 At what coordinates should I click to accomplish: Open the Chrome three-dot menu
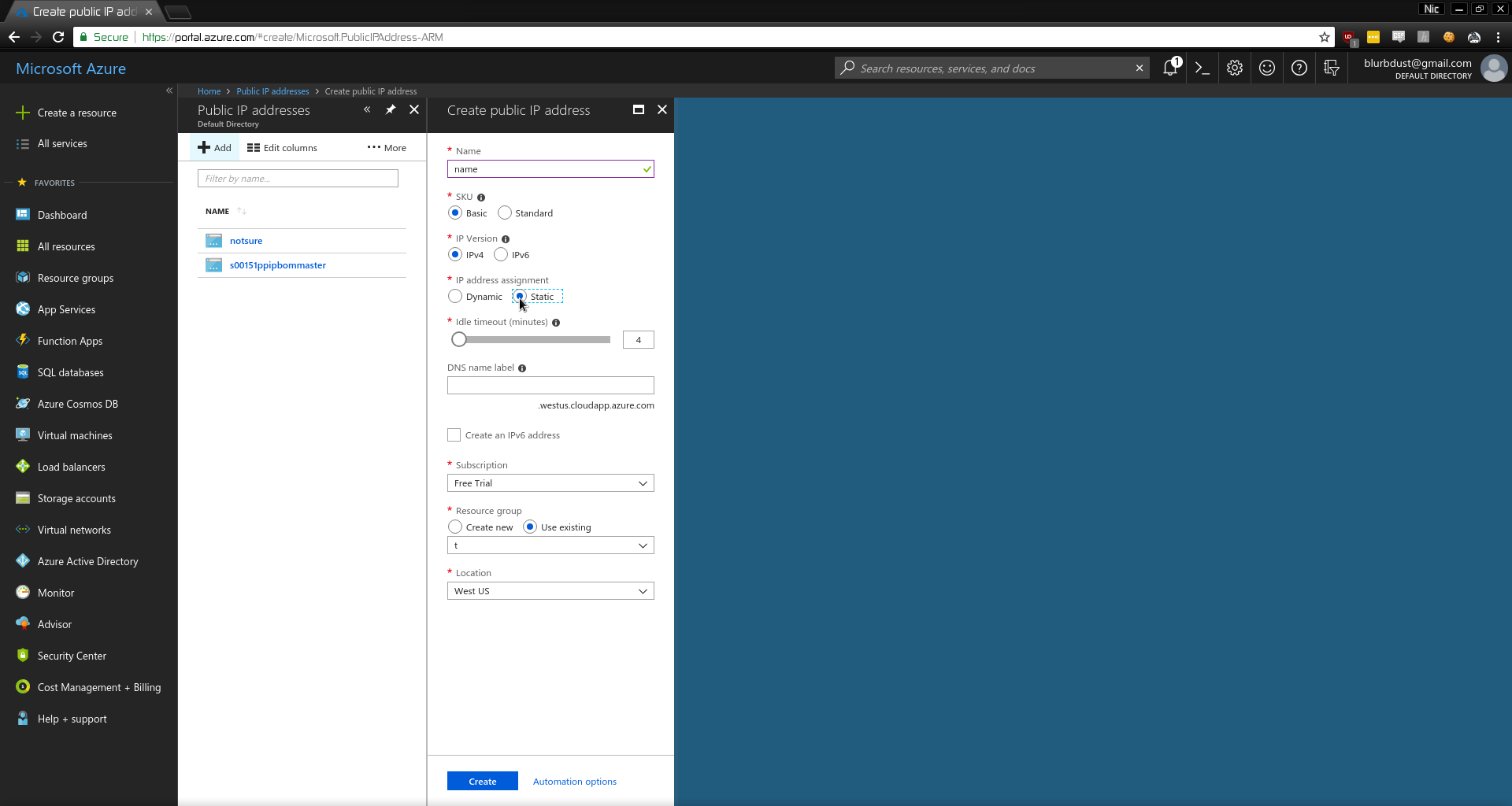pyautogui.click(x=1498, y=37)
